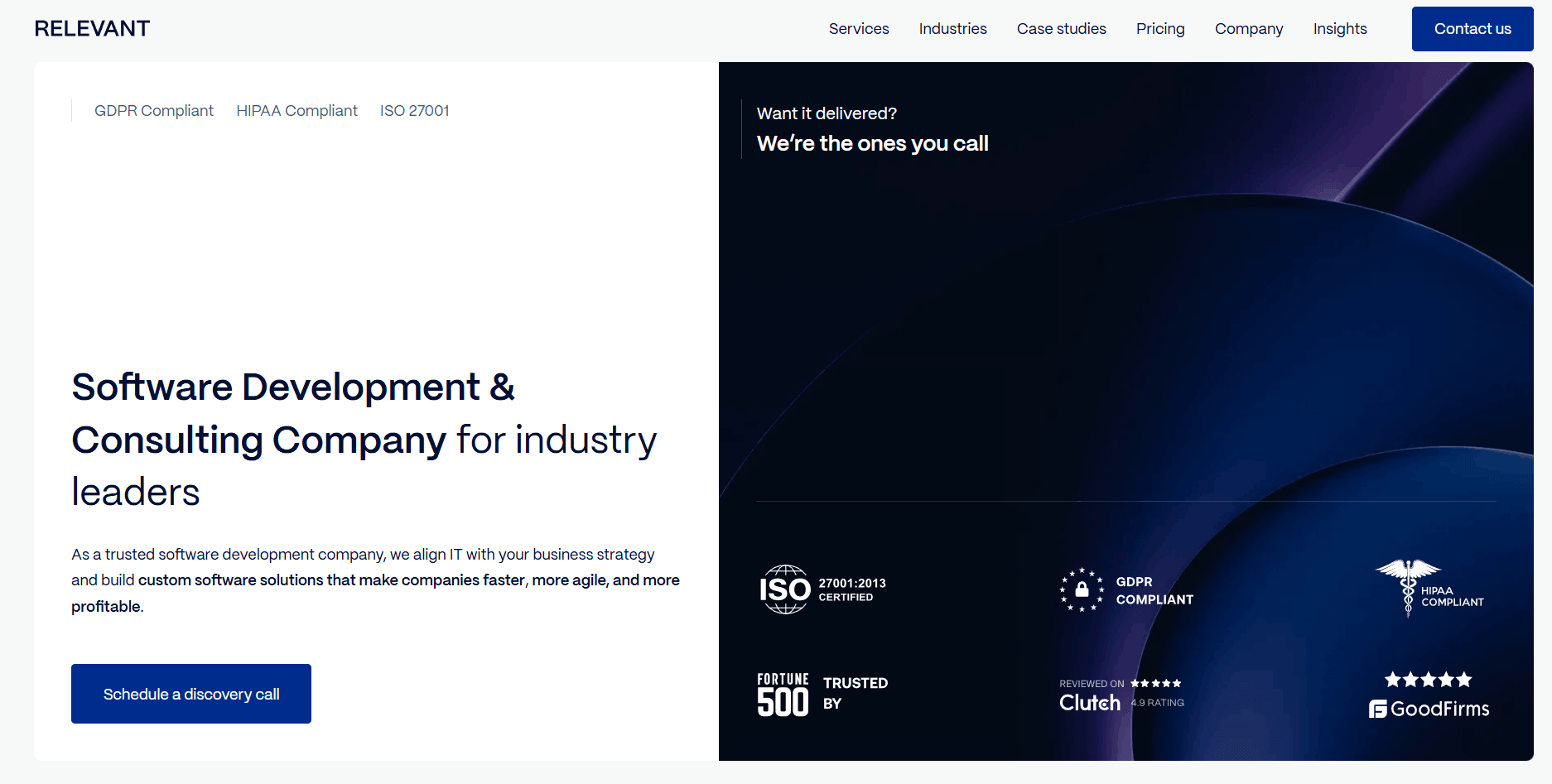
Task: Click the TRUSTED BY text
Action: point(856,693)
